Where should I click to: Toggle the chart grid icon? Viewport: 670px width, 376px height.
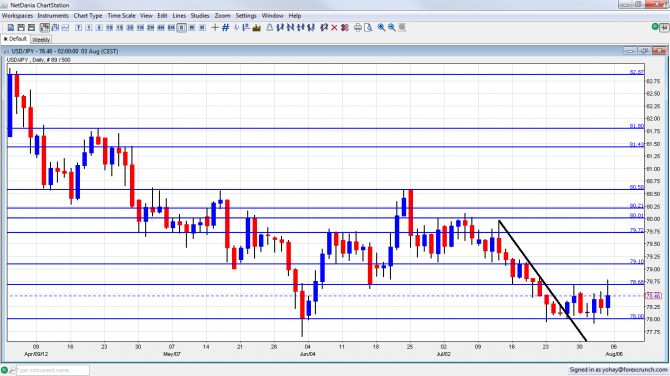(226, 28)
